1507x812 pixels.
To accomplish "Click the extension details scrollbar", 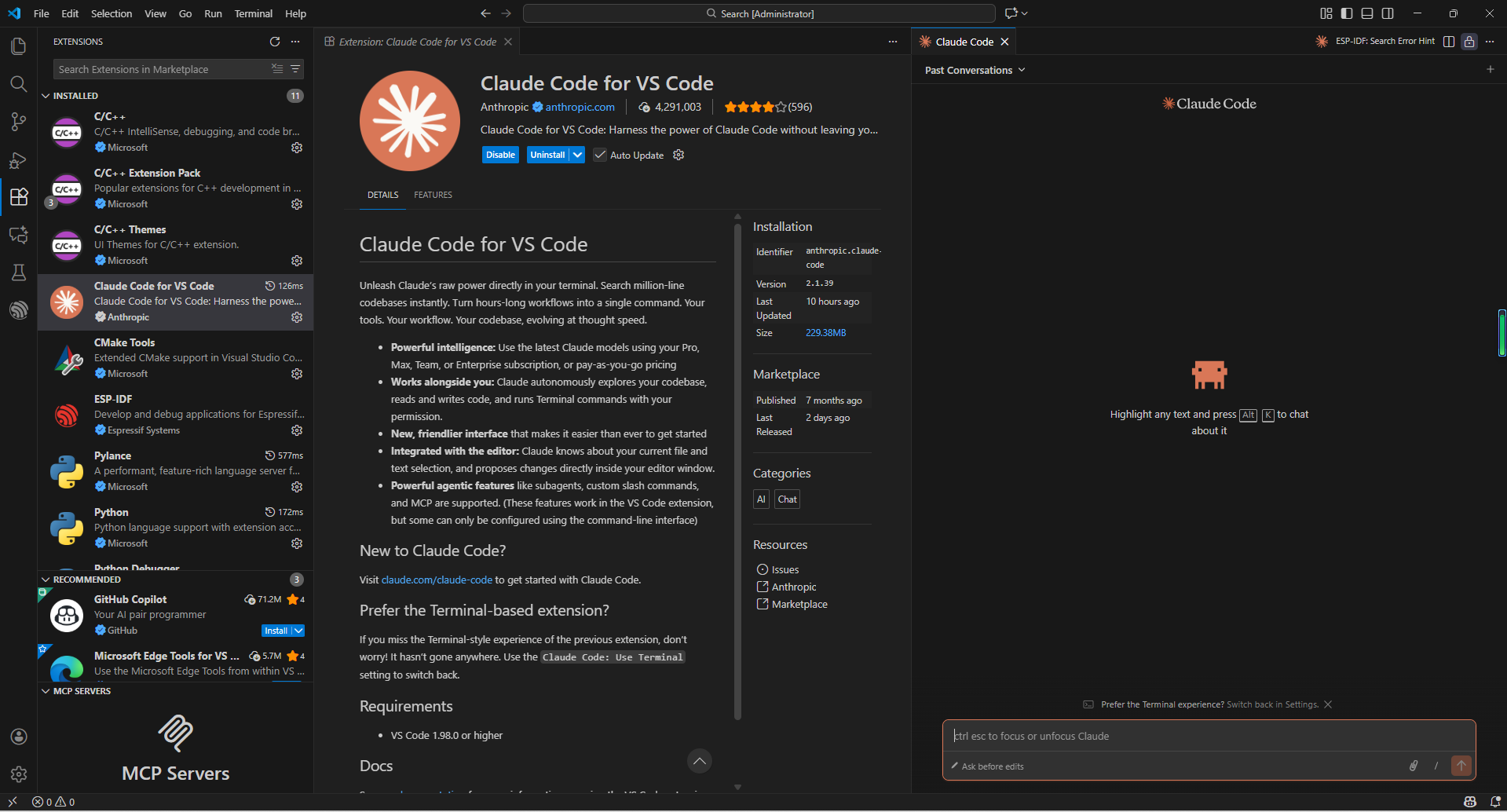I will click(737, 471).
